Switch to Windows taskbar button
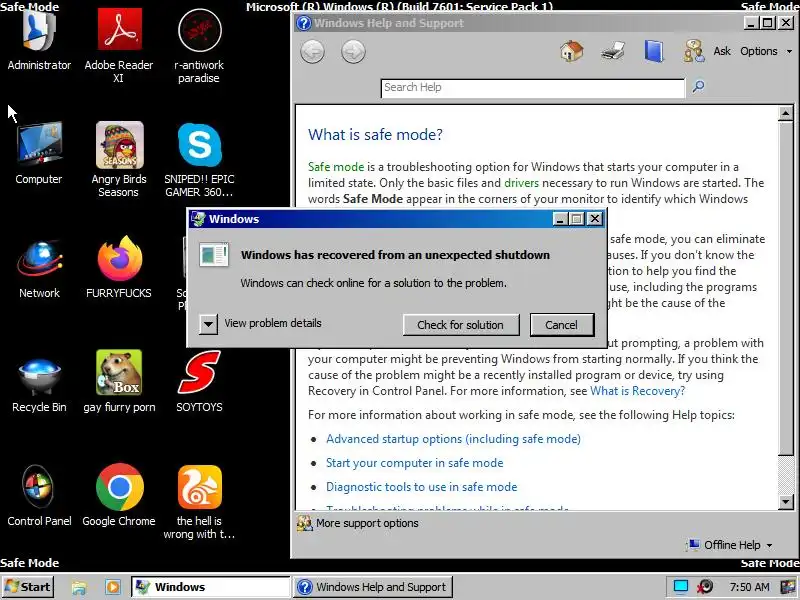The width and height of the screenshot is (800, 600). pyautogui.click(x=210, y=587)
